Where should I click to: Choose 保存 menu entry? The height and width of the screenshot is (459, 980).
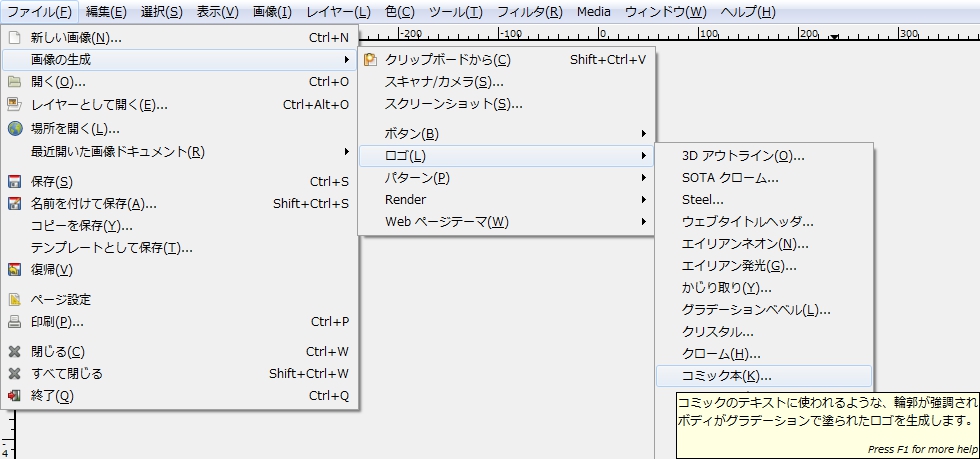(x=180, y=182)
